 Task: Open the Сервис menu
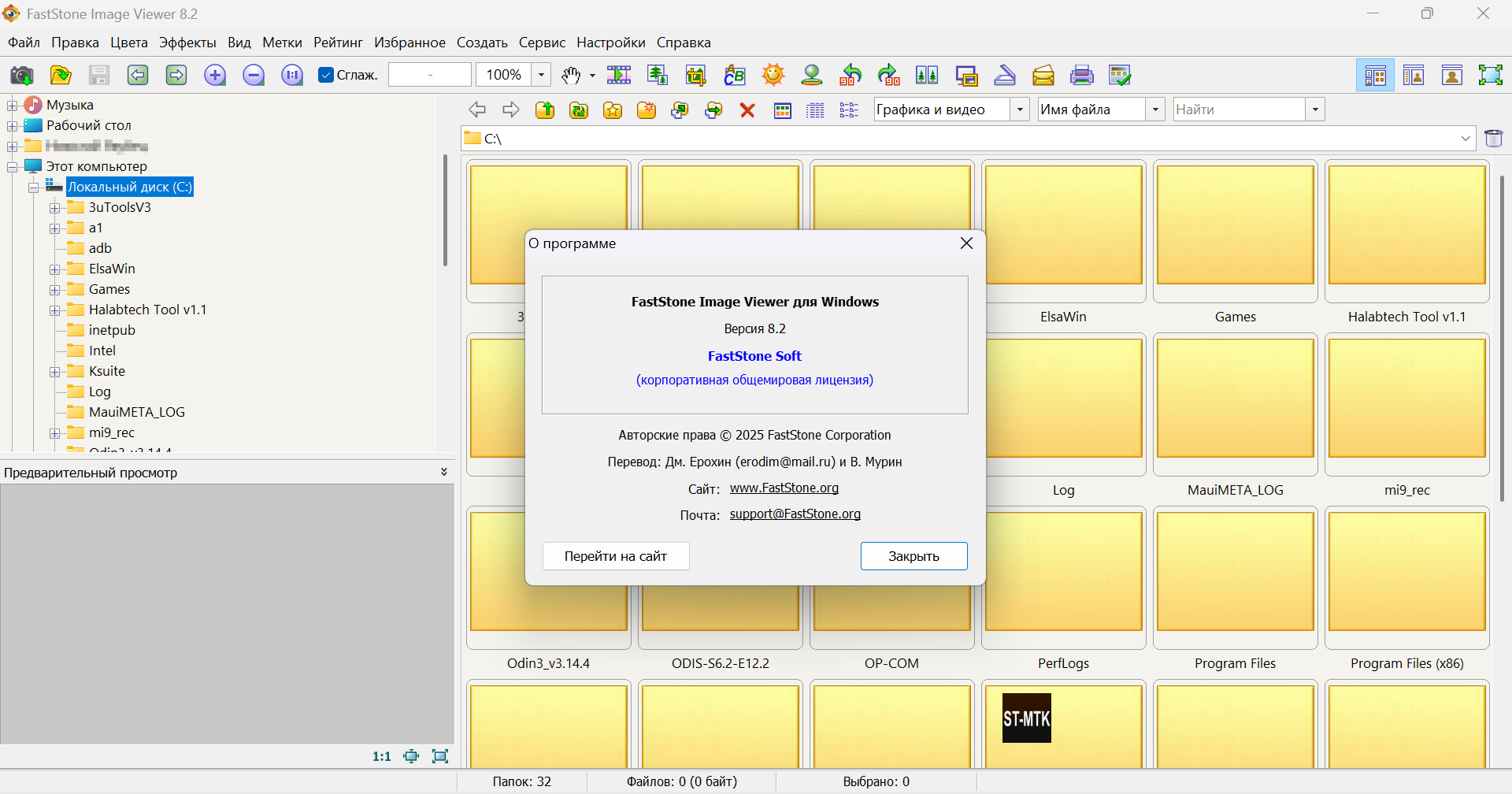point(542,43)
